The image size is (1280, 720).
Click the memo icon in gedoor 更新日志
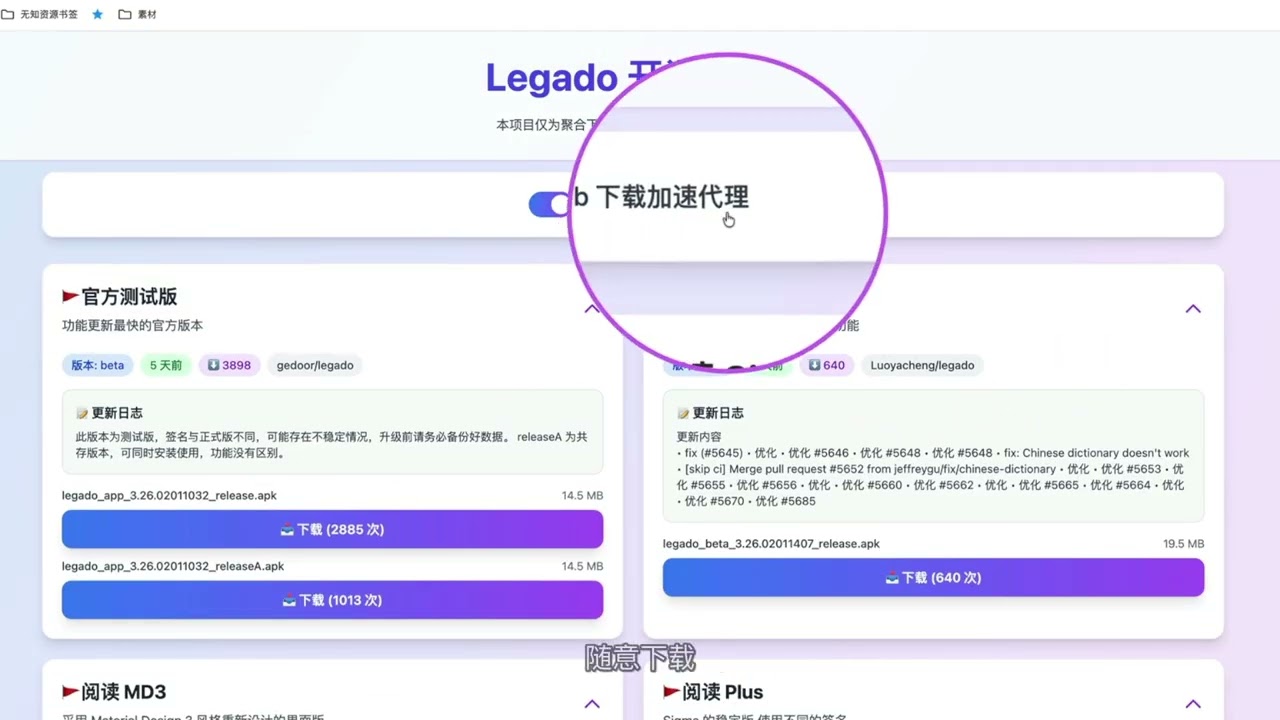tap(82, 413)
